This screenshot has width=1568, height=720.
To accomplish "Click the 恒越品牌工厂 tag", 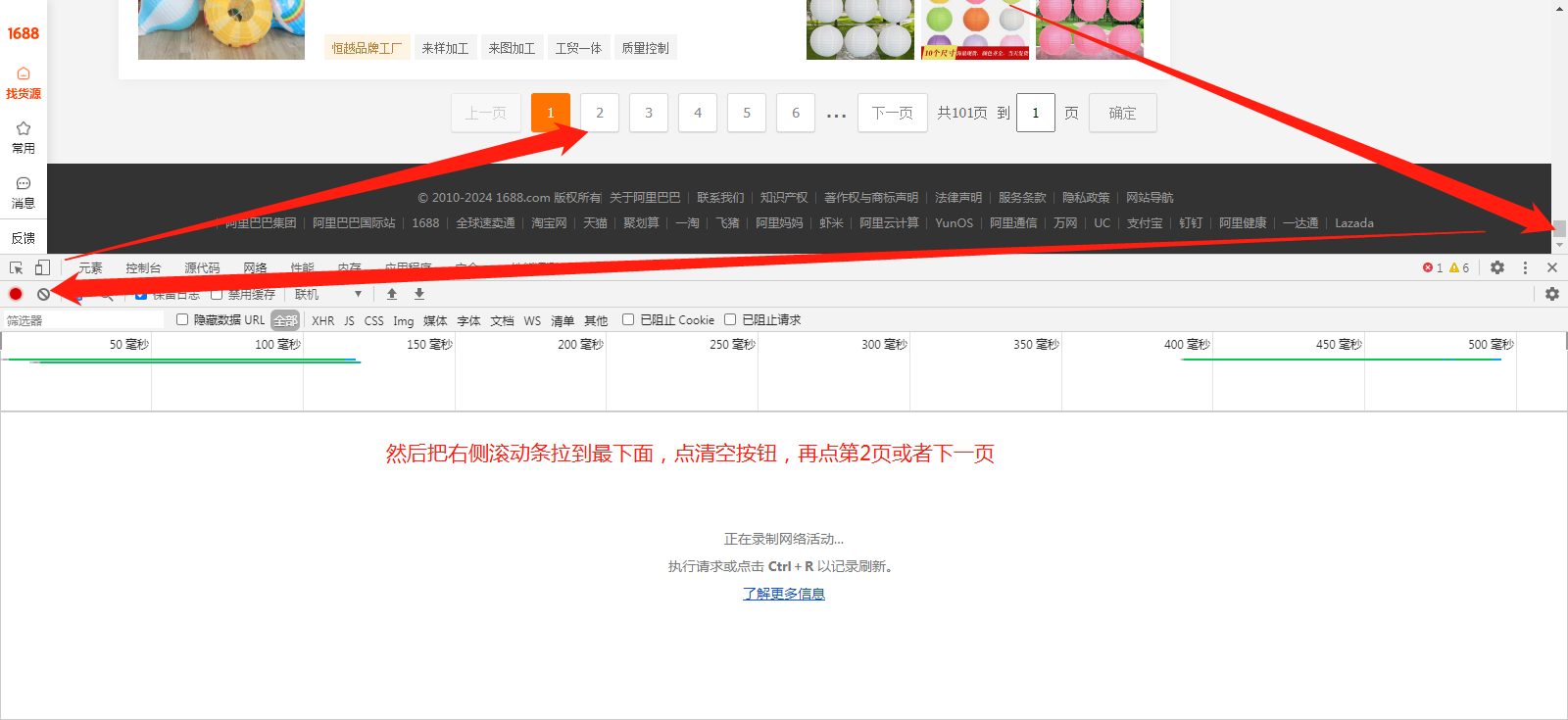I will coord(367,48).
